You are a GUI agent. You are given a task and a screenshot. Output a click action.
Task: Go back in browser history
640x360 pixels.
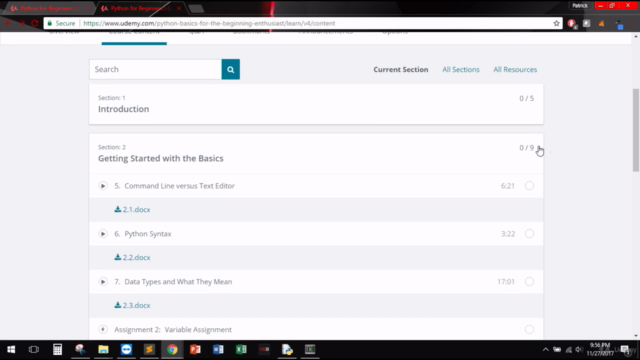[8, 23]
